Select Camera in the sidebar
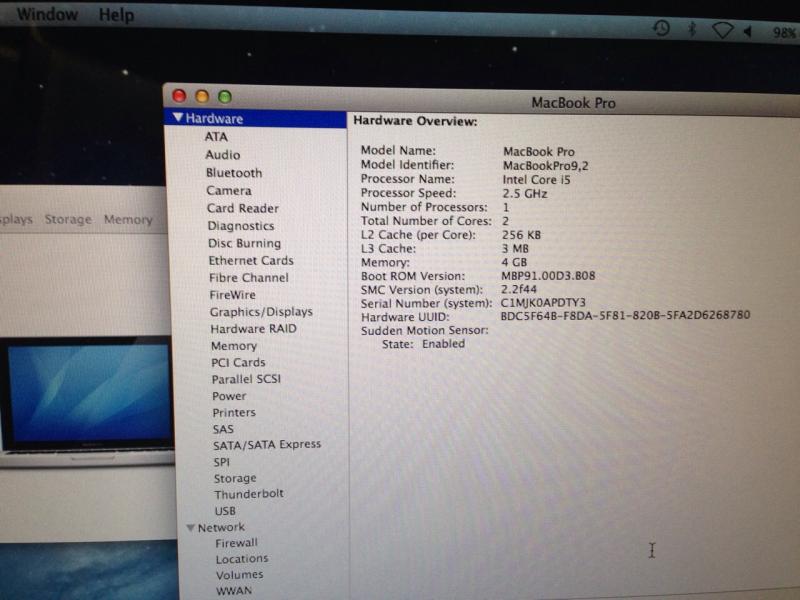 click(x=229, y=190)
